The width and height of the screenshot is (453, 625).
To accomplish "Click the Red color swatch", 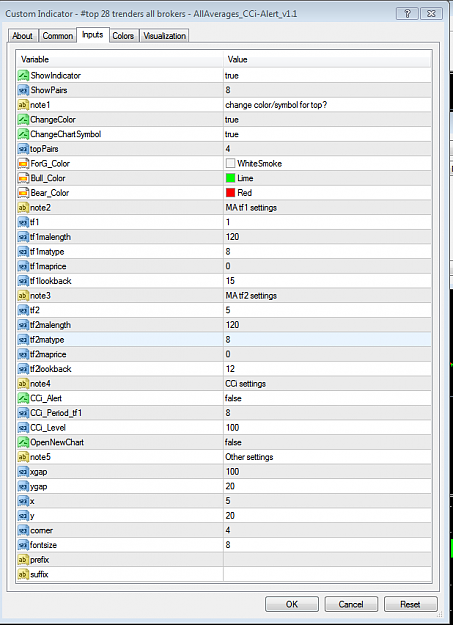I will [230, 193].
